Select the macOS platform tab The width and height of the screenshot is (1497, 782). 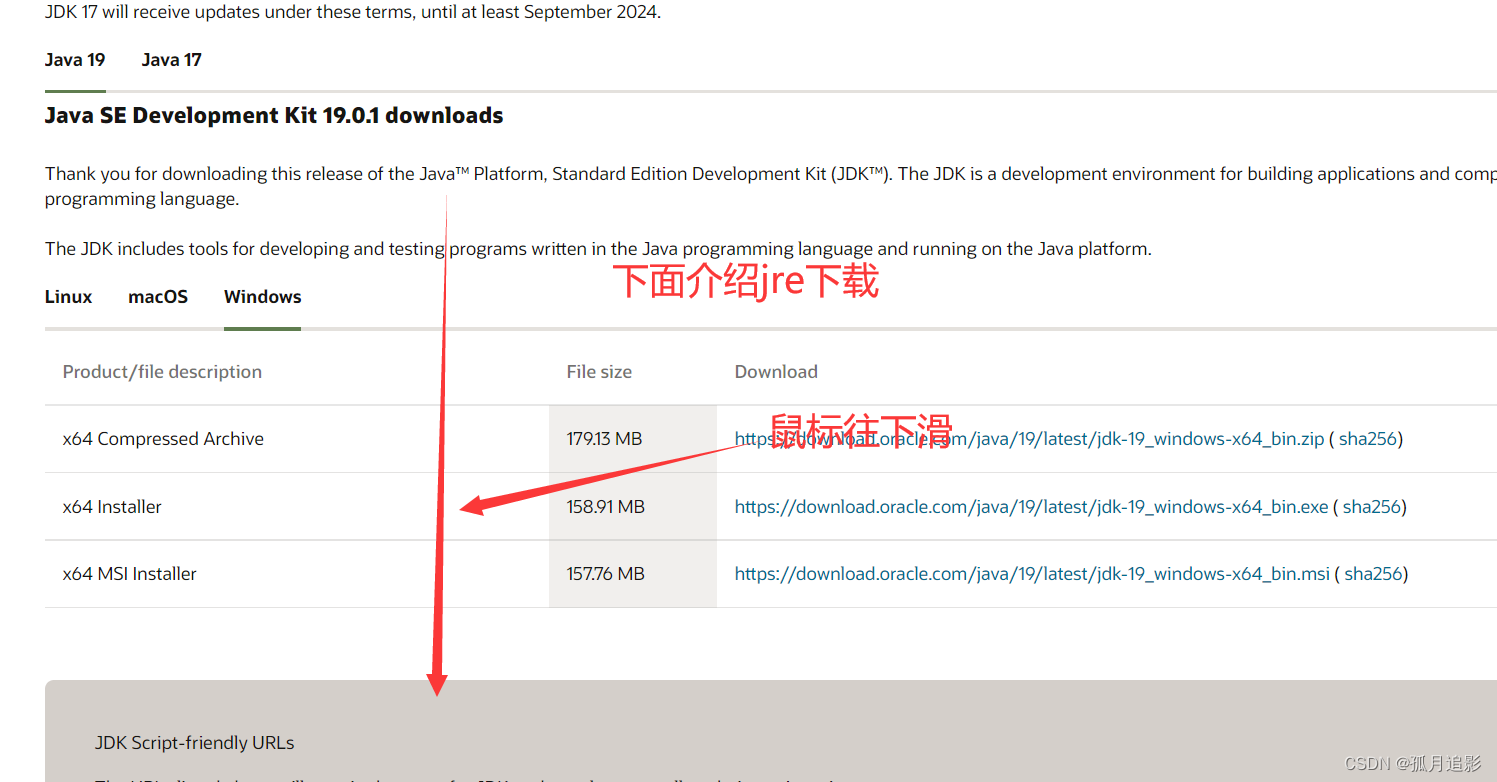click(158, 297)
